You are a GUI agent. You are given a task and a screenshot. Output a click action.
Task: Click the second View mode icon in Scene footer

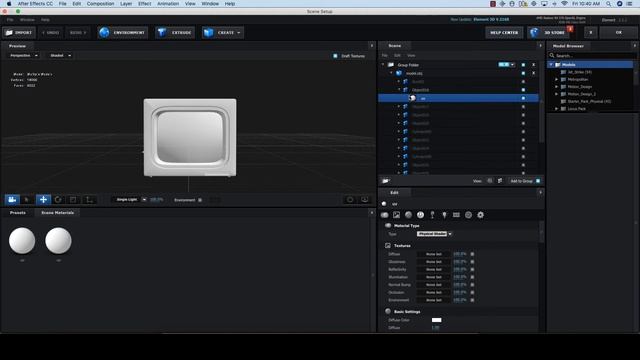[x=500, y=181]
